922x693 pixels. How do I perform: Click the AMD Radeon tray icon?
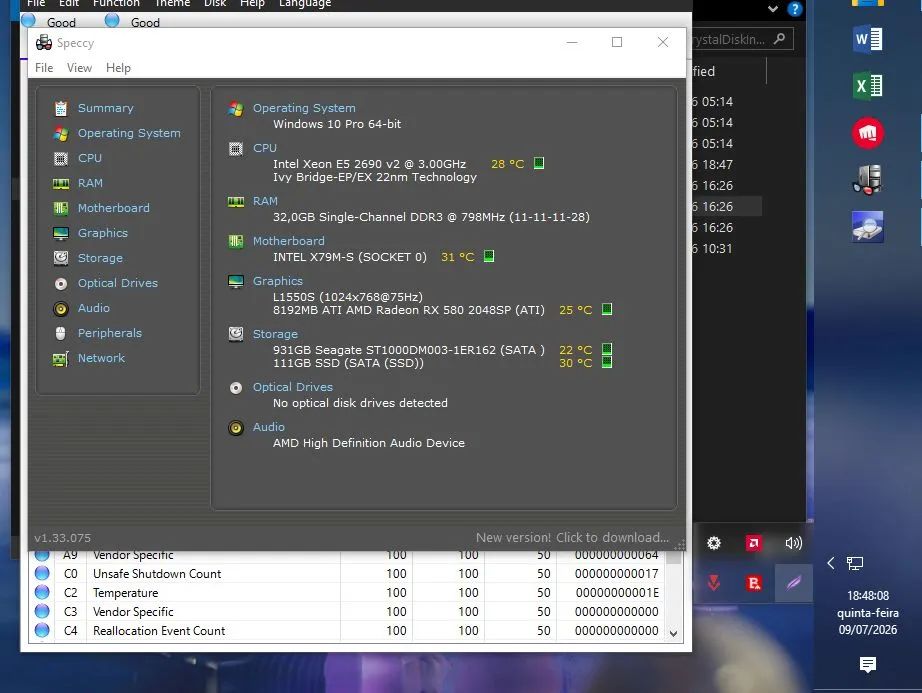pos(753,543)
